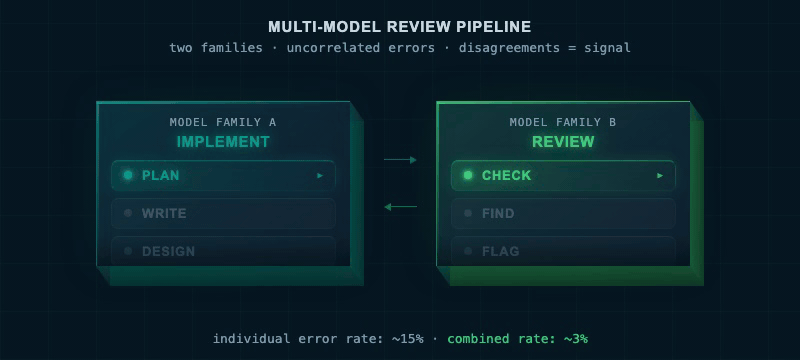Click the IMPLEMENT heading
Viewport: 800px width, 360px height.
tap(223, 142)
